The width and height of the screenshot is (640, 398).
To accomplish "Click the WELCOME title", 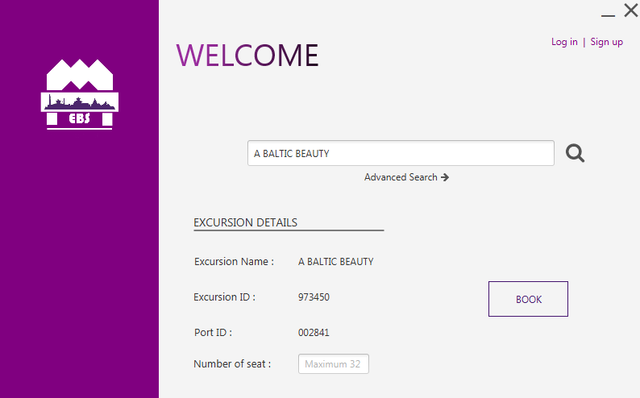I will tap(247, 55).
